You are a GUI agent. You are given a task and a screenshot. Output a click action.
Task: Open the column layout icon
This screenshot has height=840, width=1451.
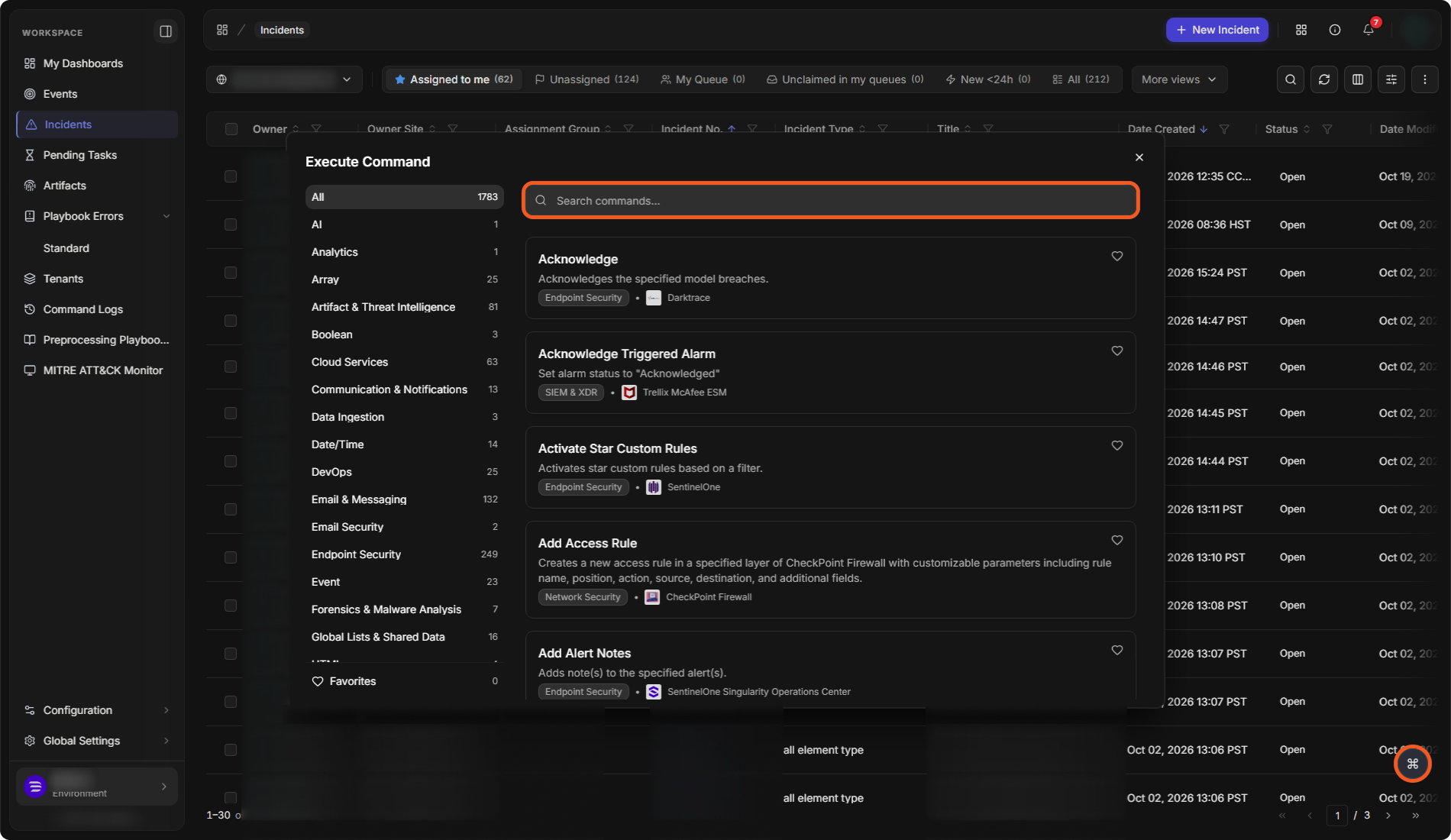click(x=1358, y=79)
